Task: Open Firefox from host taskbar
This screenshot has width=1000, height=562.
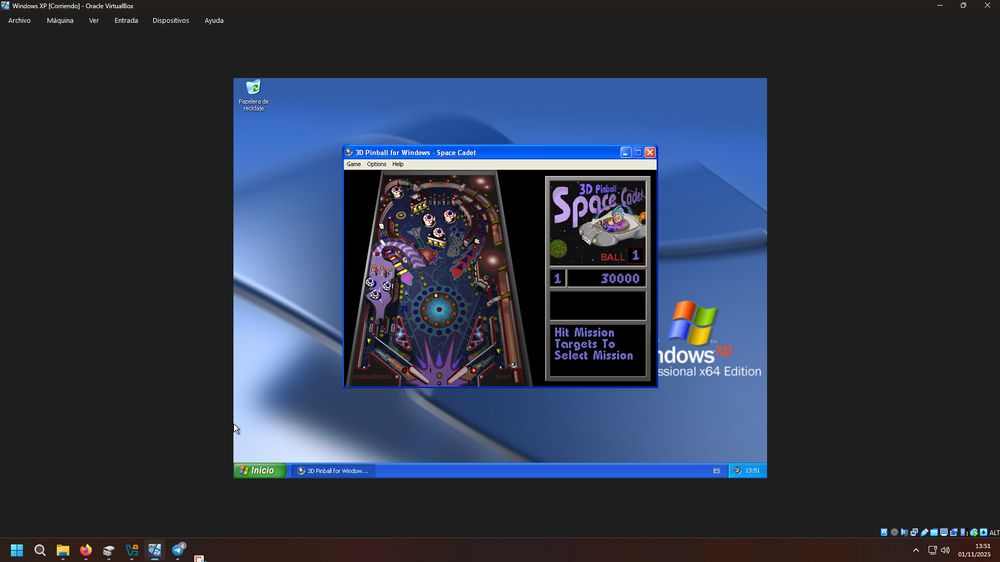Action: (x=85, y=550)
